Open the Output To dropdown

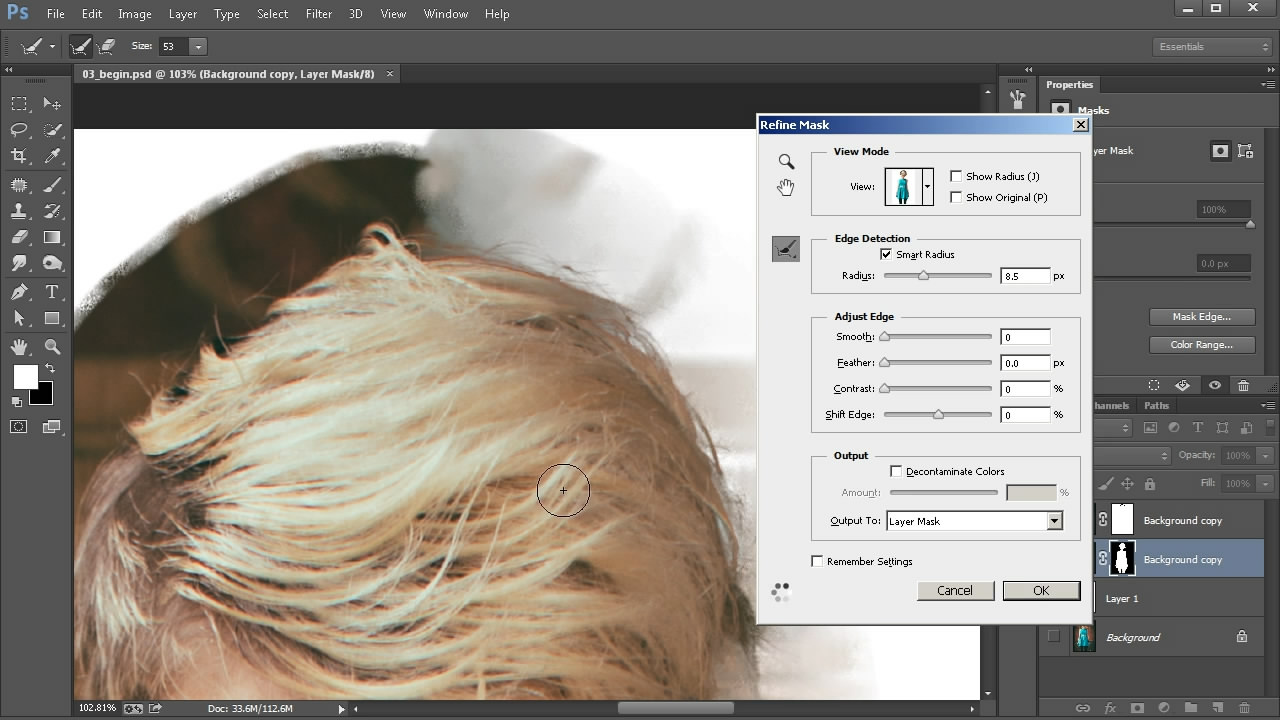point(1053,521)
